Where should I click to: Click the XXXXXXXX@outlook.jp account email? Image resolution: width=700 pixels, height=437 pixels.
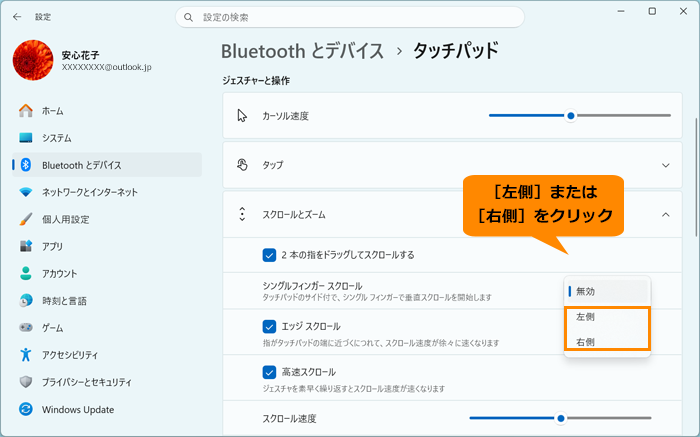[x=106, y=67]
